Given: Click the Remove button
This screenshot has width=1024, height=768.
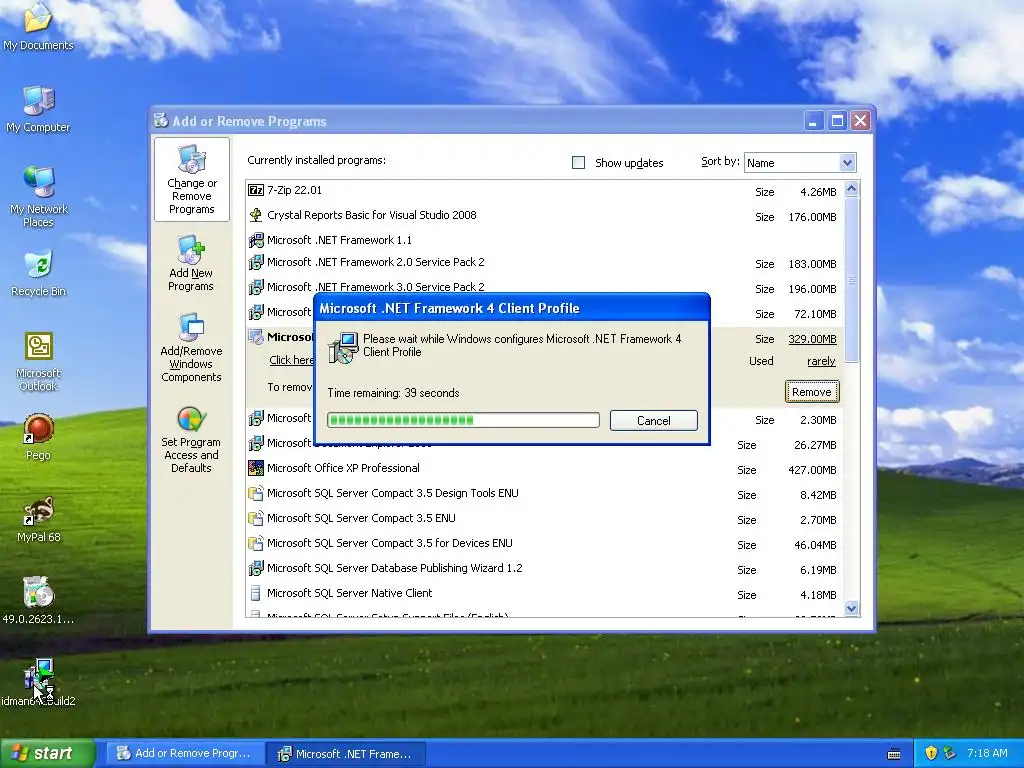Looking at the screenshot, I should 812,392.
